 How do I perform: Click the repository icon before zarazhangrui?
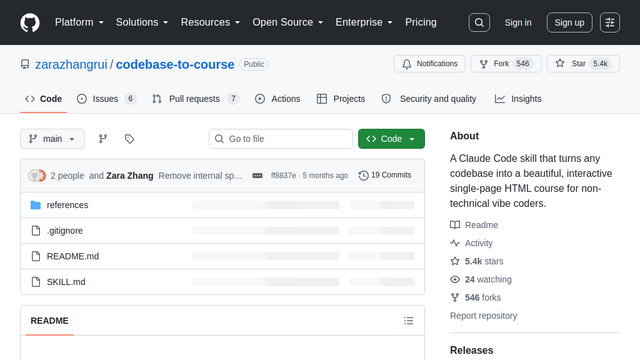(x=25, y=64)
